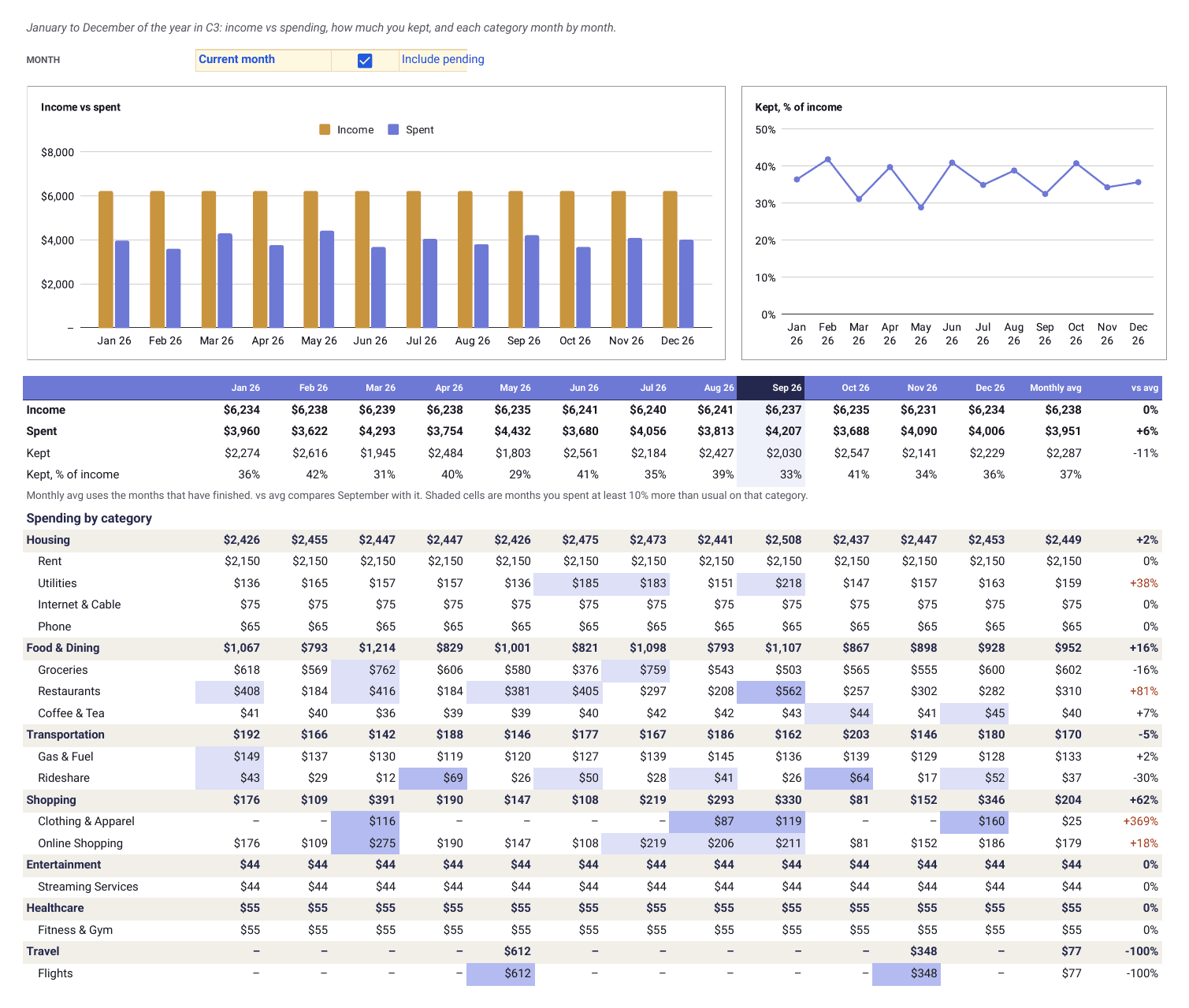Image resolution: width=1189 pixels, height=1008 pixels.
Task: Select the Clothing & Apparel +369% cell
Action: coord(1124,821)
